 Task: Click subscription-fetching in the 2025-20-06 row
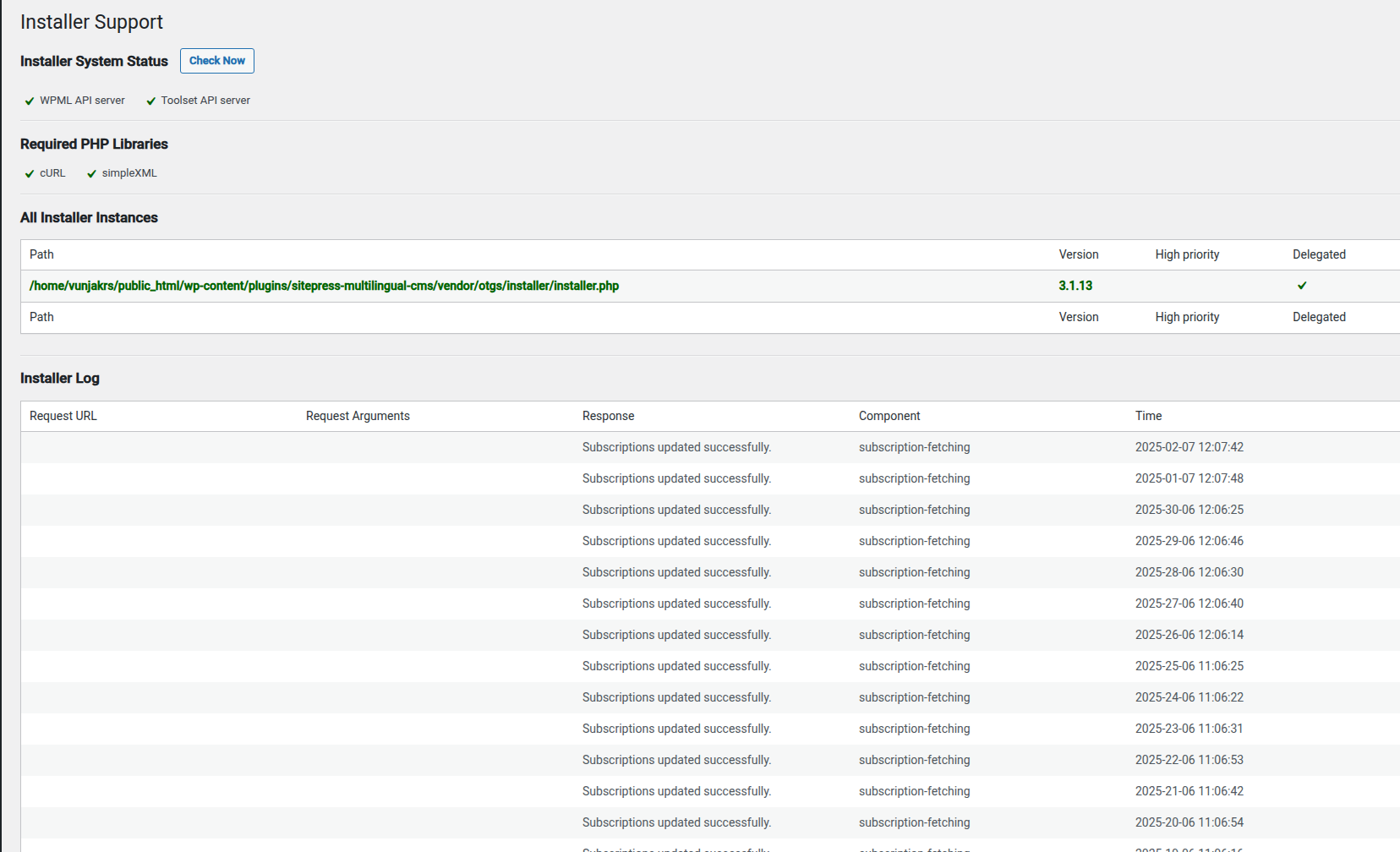click(915, 822)
